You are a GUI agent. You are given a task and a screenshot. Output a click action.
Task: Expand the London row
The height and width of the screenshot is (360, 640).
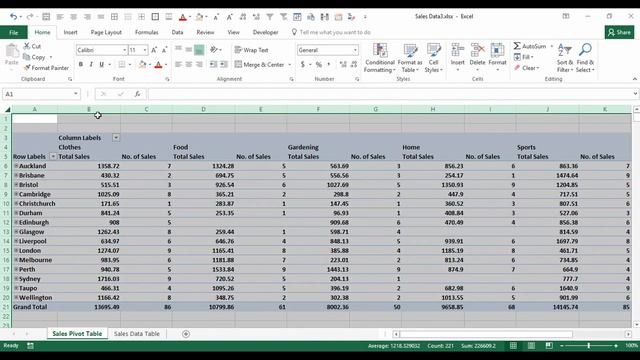click(16, 250)
